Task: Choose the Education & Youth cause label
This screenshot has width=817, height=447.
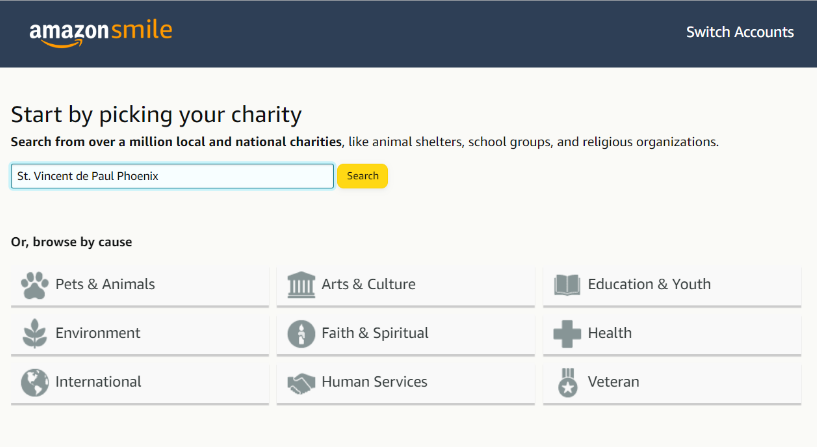Action: 649,284
